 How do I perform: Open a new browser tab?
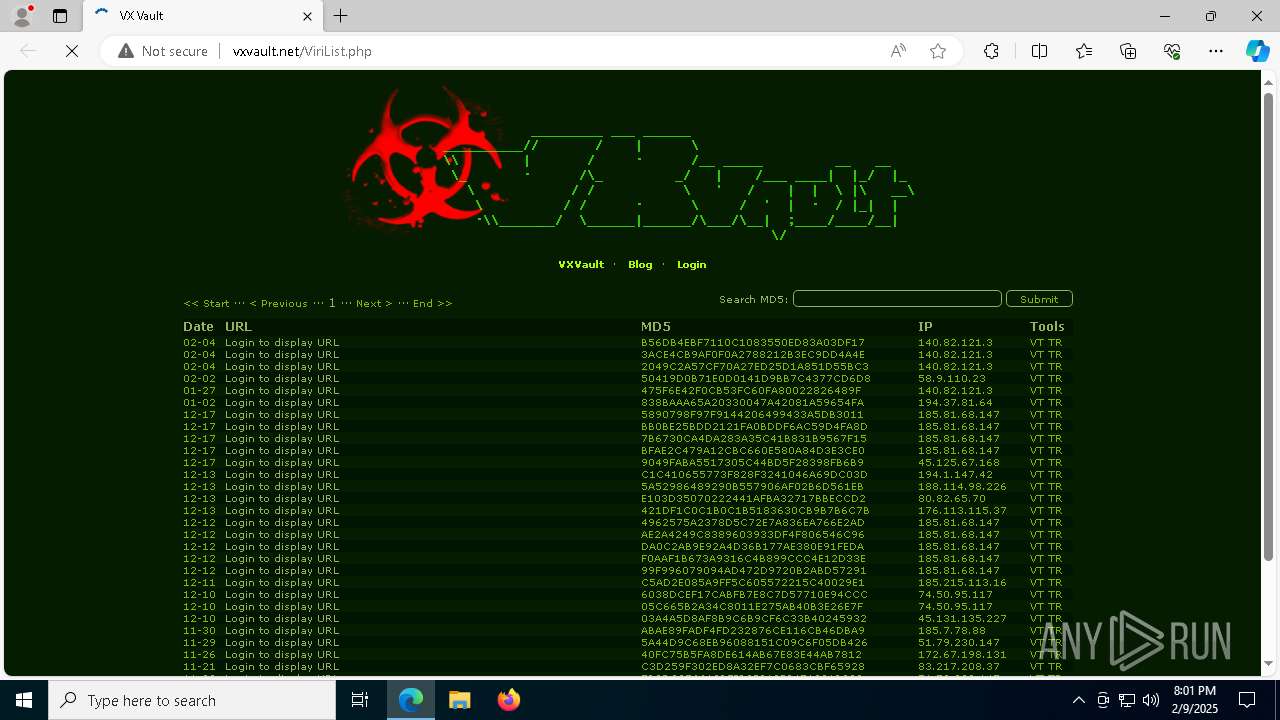(x=341, y=16)
